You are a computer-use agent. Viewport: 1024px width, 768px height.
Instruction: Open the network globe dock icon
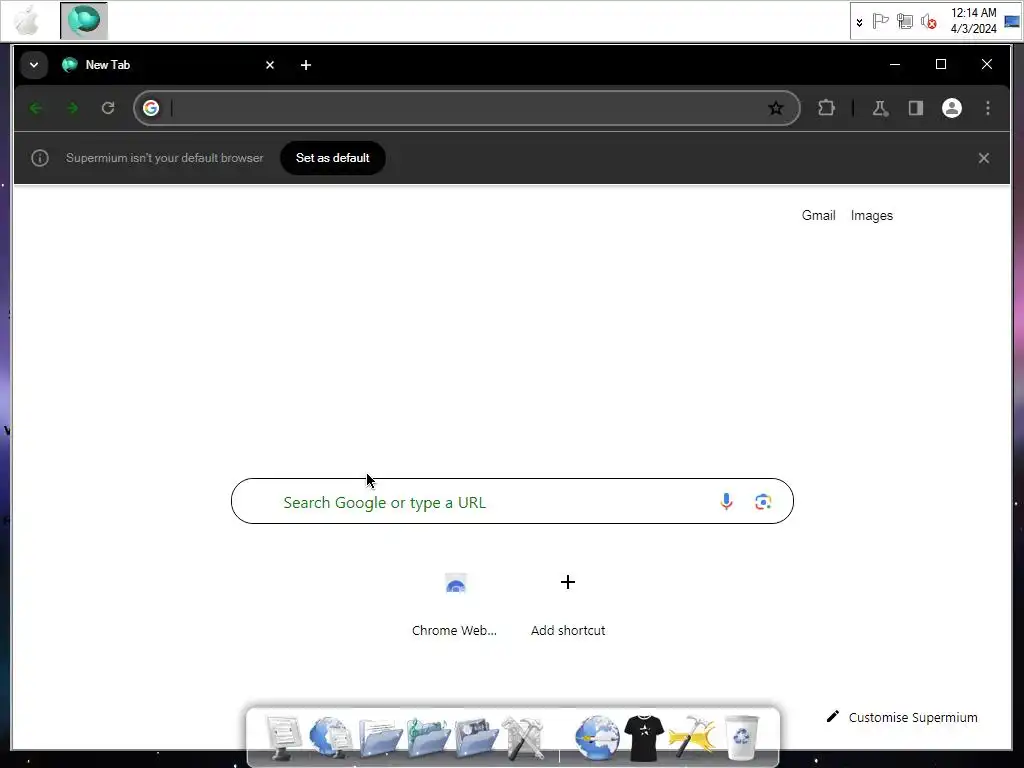(x=330, y=738)
